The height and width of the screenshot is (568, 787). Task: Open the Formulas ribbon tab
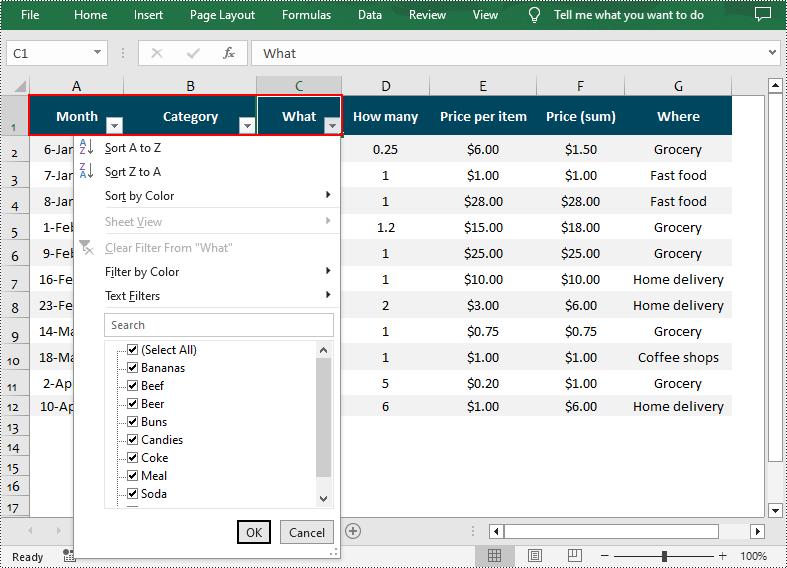(x=306, y=15)
